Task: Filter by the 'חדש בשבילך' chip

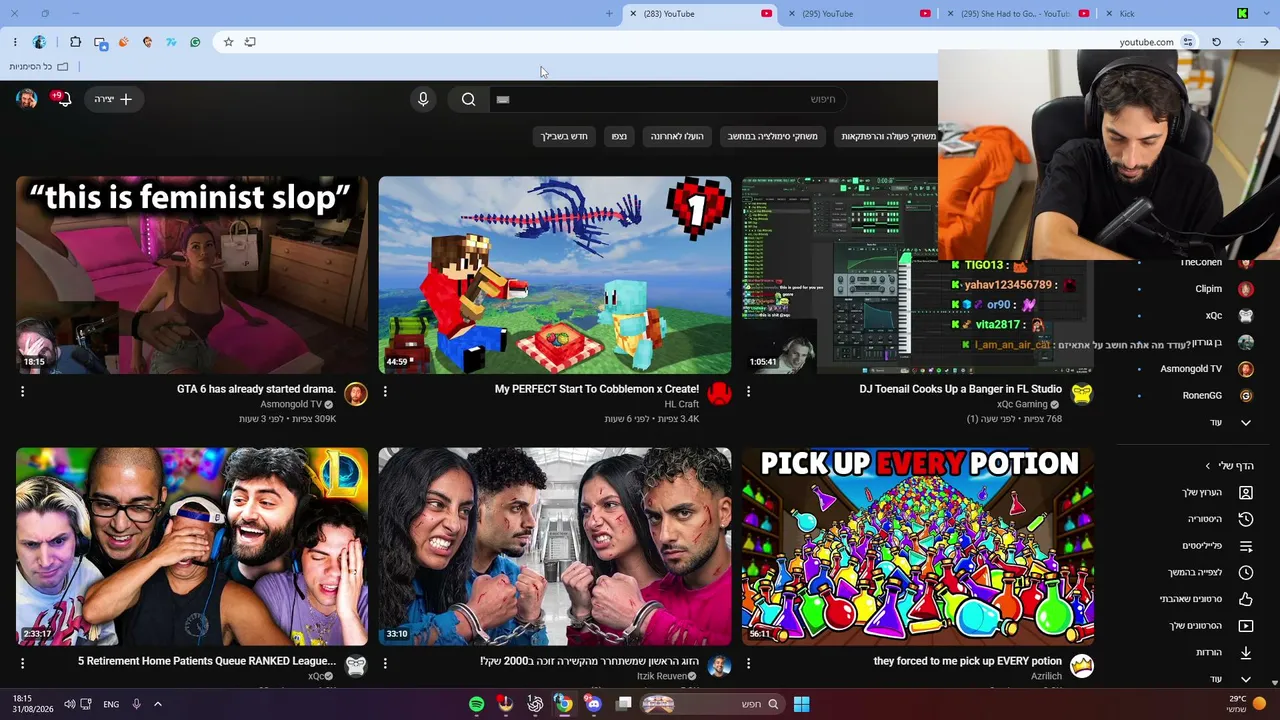Action: click(x=564, y=136)
